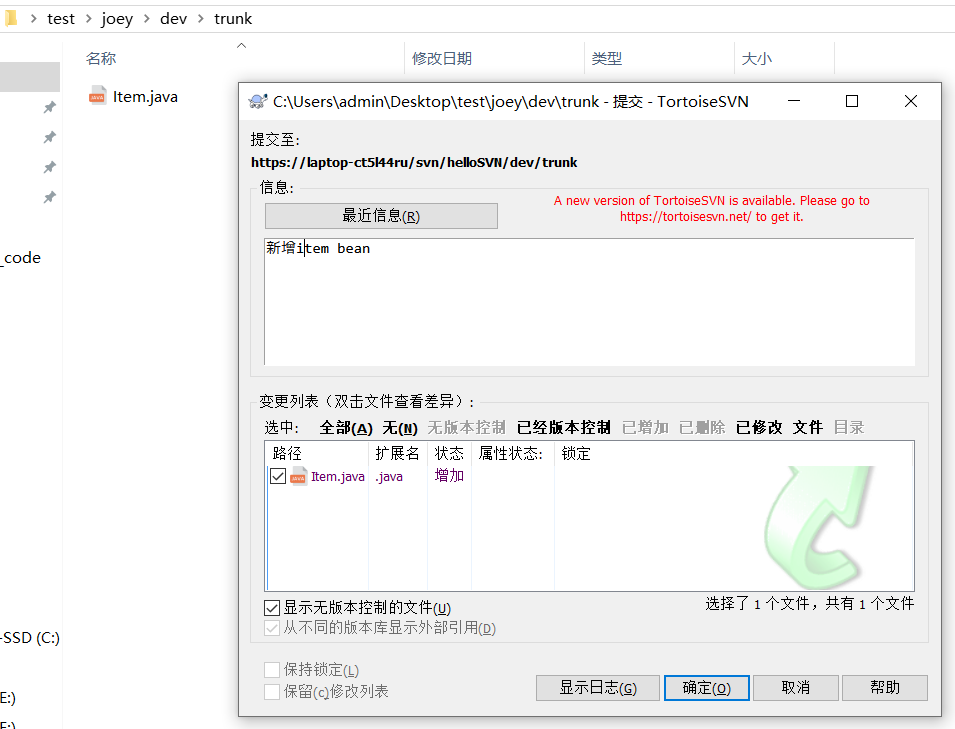Click the TortoiseSVN turtle icon in title bar
This screenshot has height=729, width=955.
click(x=258, y=102)
